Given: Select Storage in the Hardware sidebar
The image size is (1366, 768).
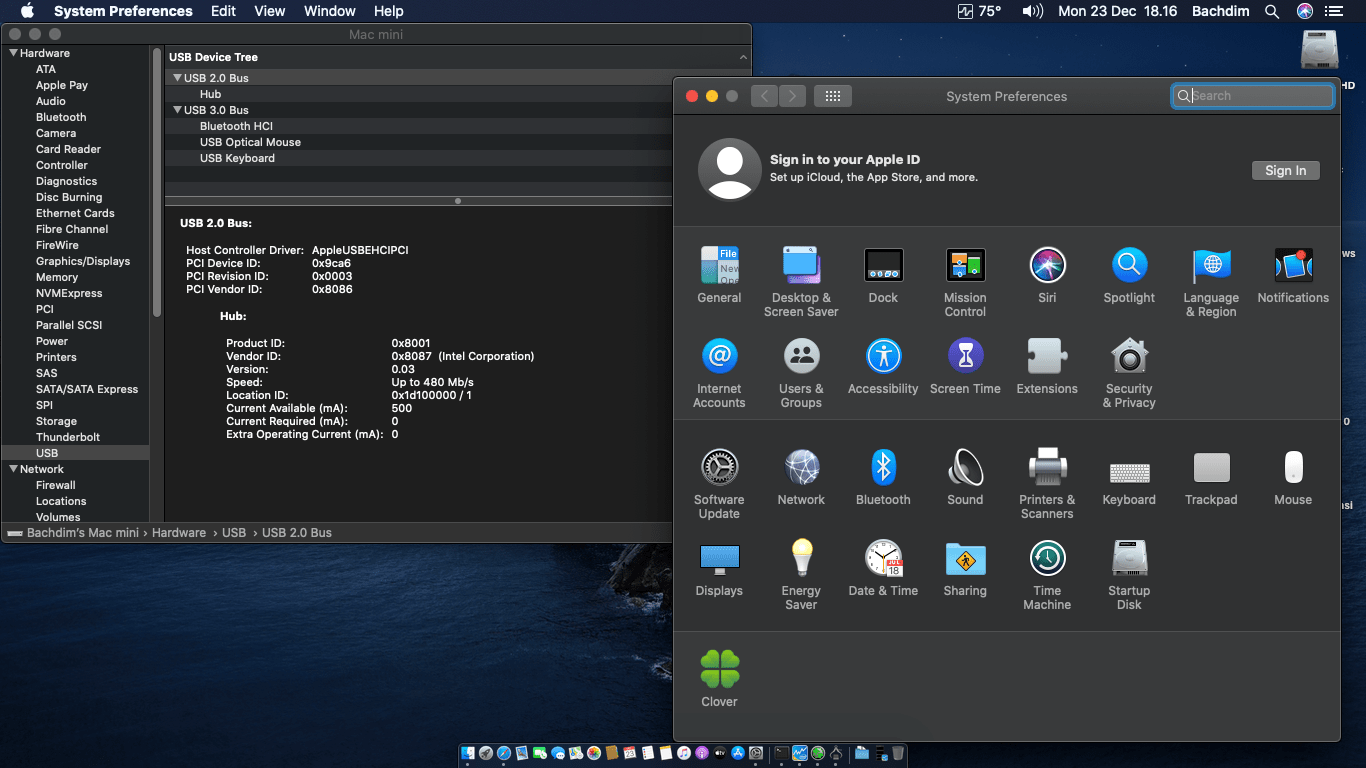Looking at the screenshot, I should 56,421.
